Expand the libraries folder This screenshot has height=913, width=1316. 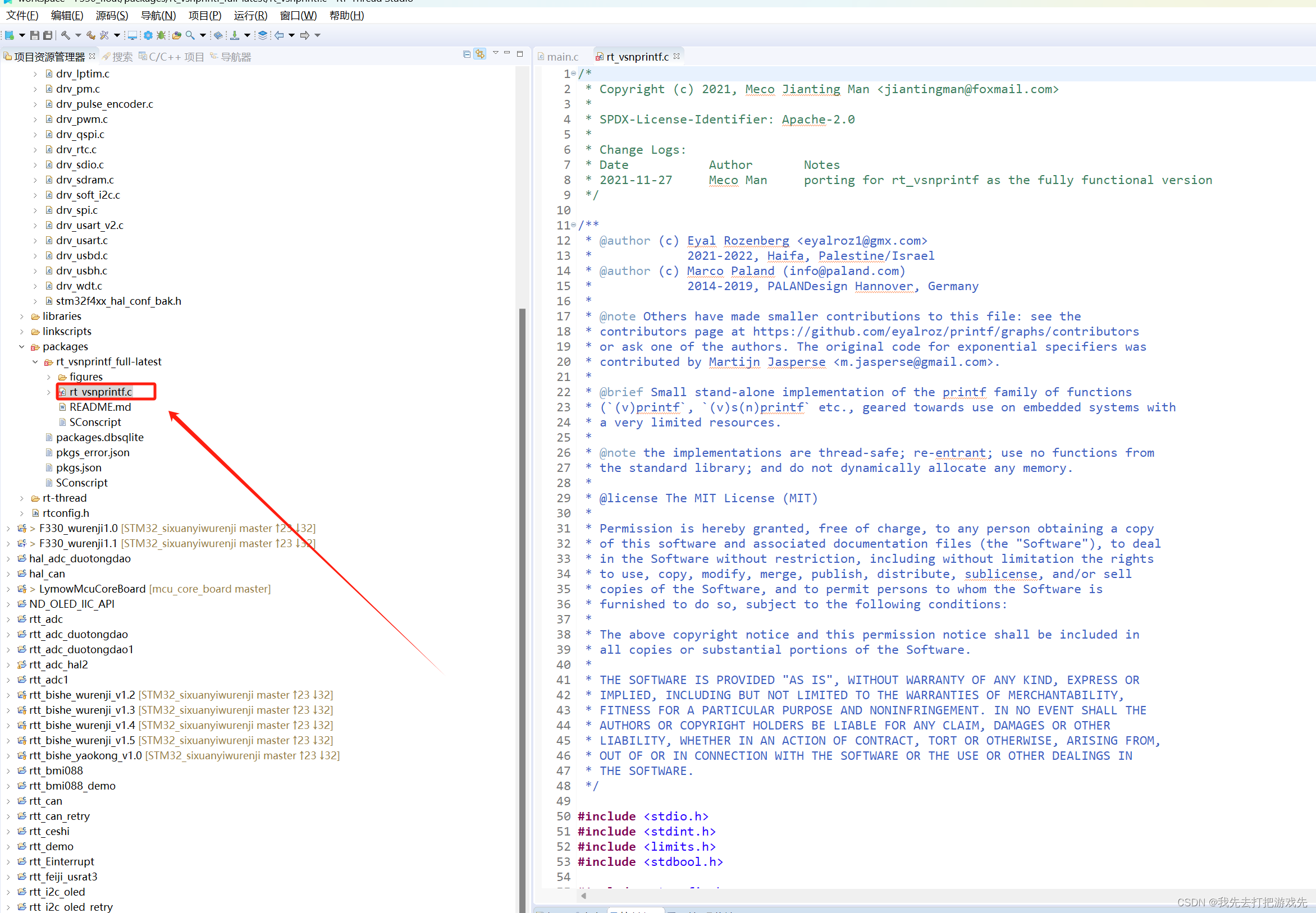(22, 316)
